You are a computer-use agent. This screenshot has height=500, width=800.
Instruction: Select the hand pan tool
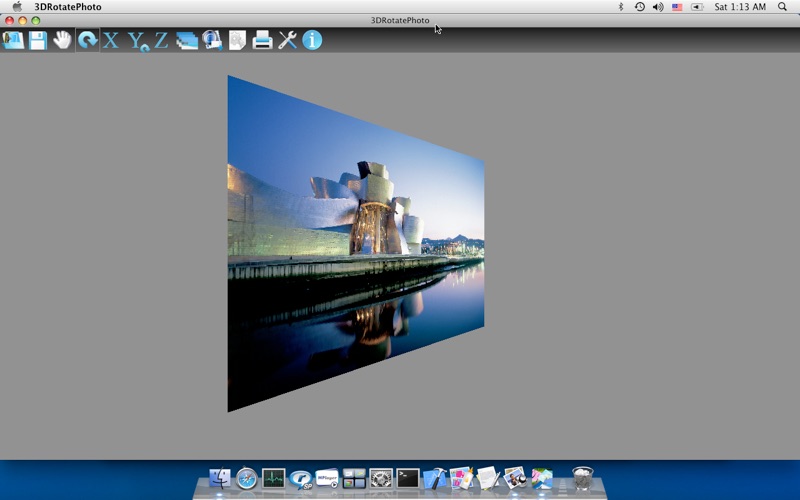(62, 40)
